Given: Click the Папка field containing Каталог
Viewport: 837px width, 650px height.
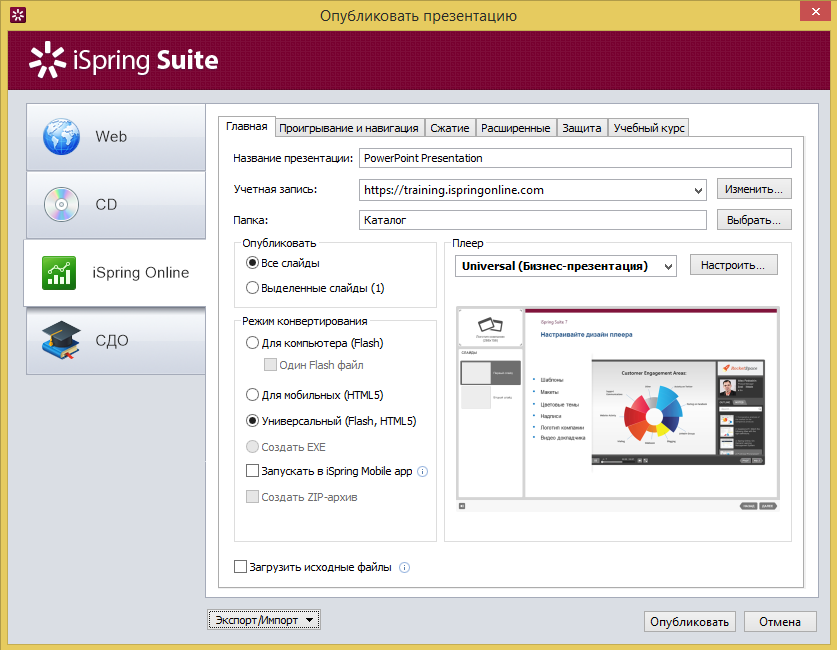Looking at the screenshot, I should pyautogui.click(x=533, y=220).
